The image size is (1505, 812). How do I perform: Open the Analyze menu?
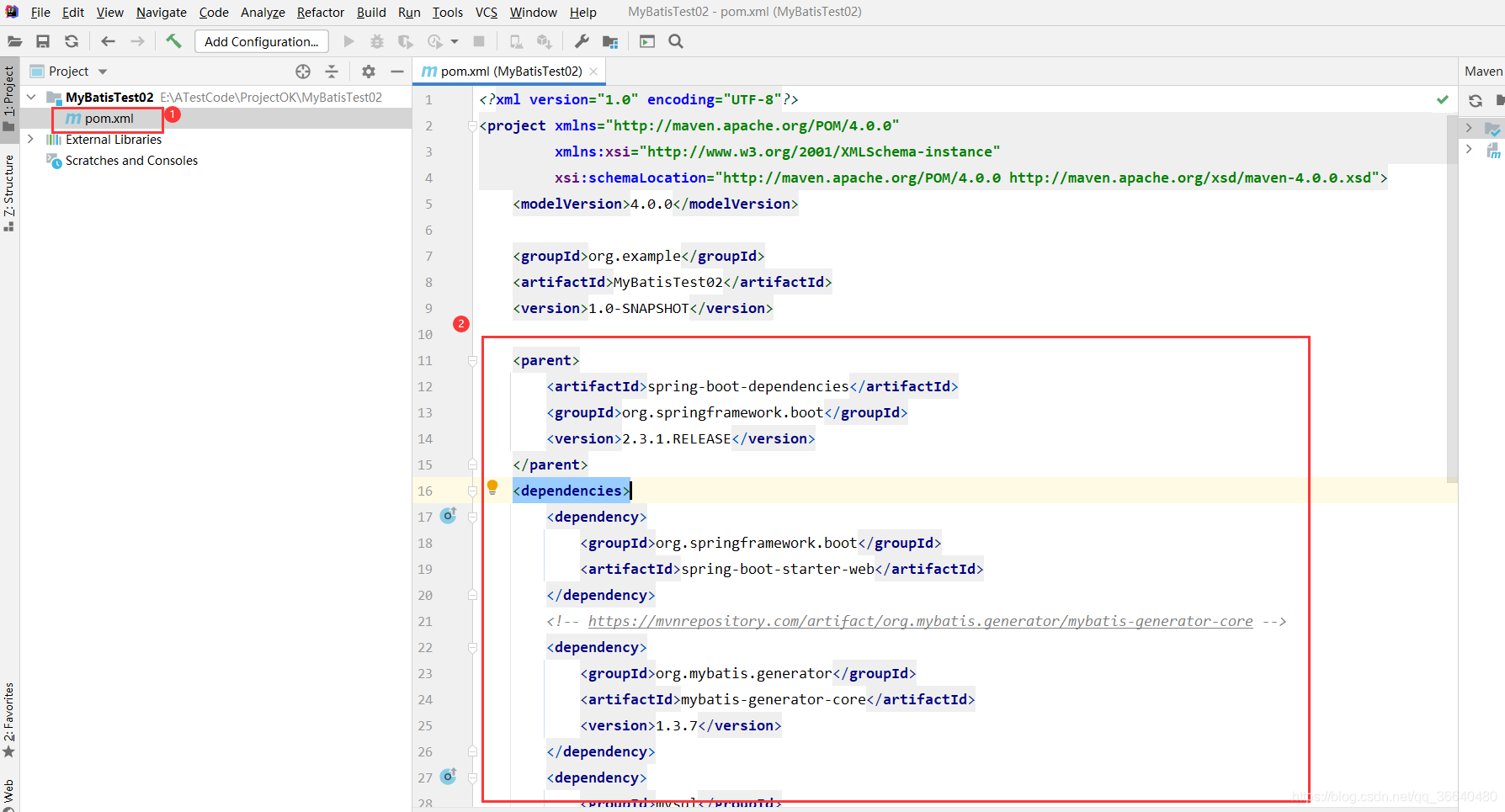pos(263,12)
